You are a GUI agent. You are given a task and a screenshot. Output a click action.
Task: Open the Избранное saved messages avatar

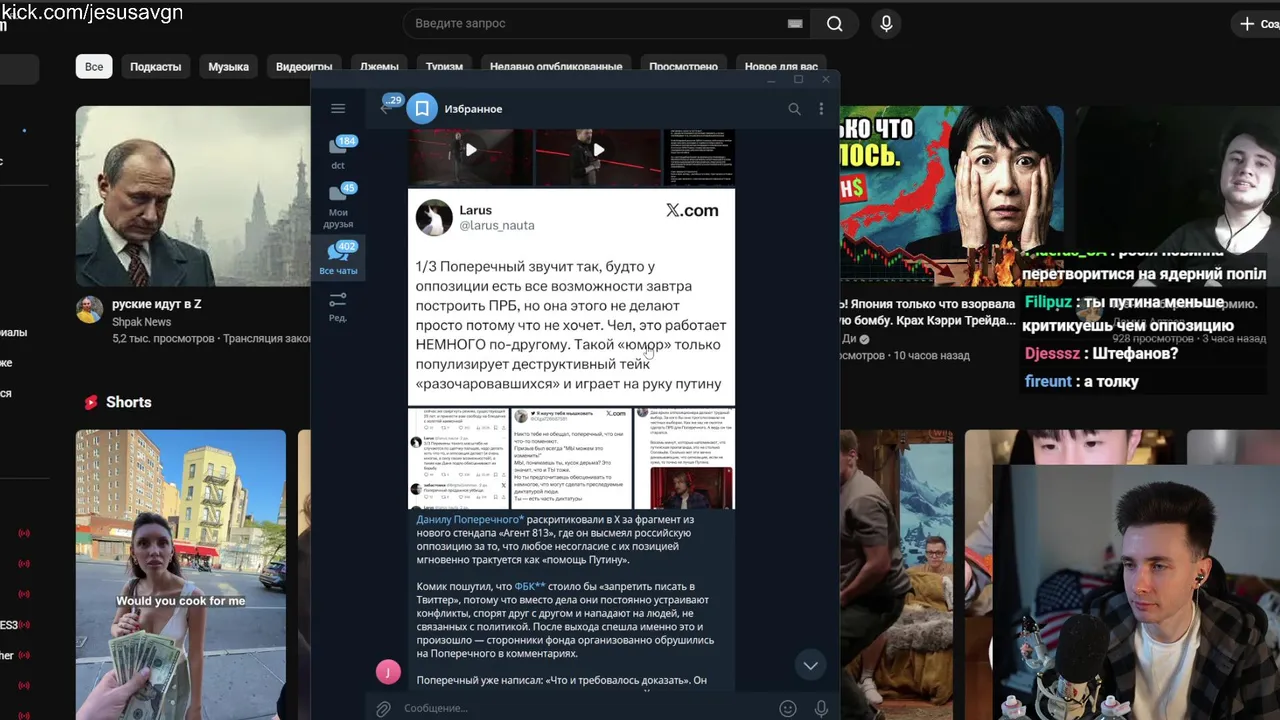tap(422, 108)
